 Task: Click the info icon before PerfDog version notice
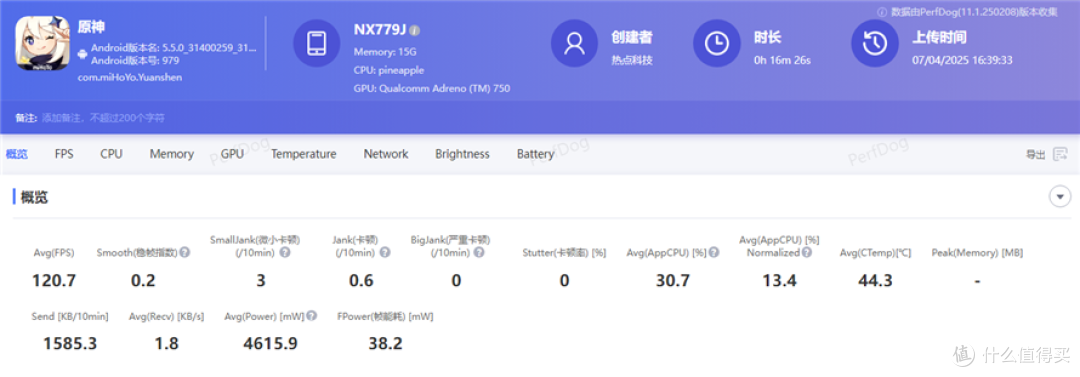pyautogui.click(x=882, y=12)
